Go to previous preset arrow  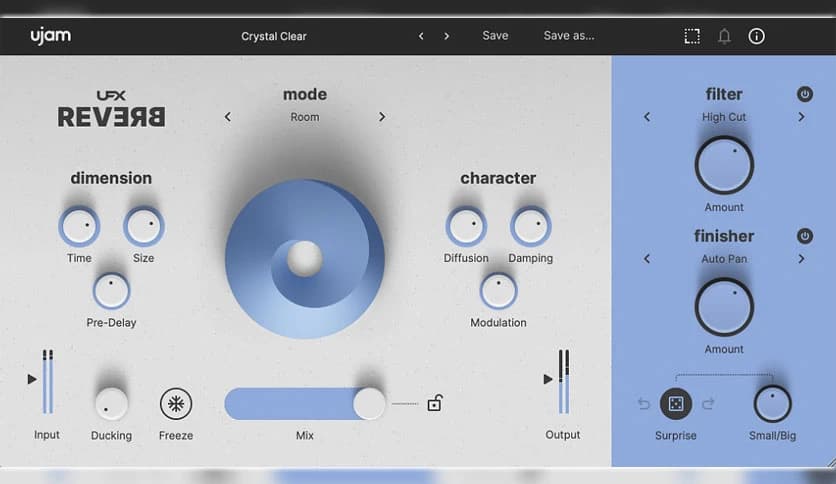click(421, 36)
